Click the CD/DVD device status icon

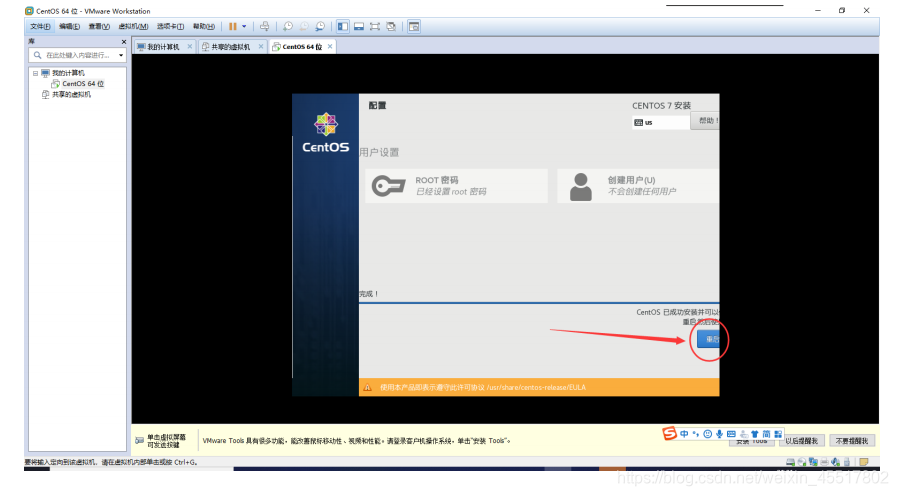tap(802, 462)
